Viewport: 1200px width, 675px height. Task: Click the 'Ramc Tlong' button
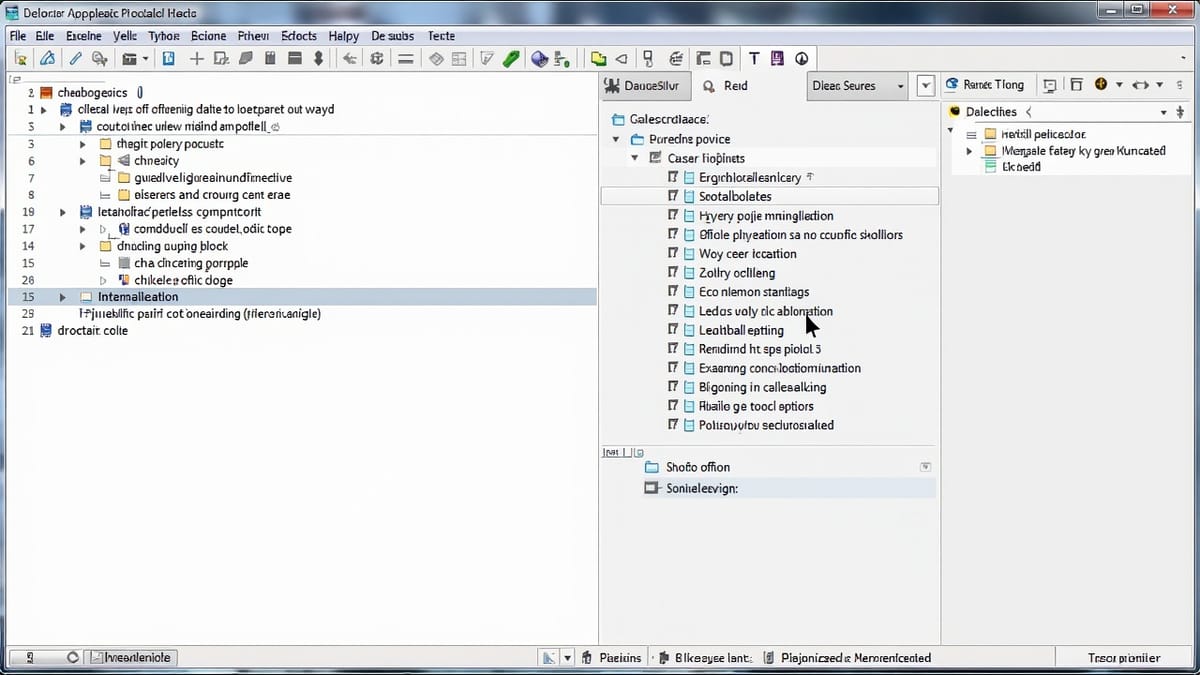986,85
